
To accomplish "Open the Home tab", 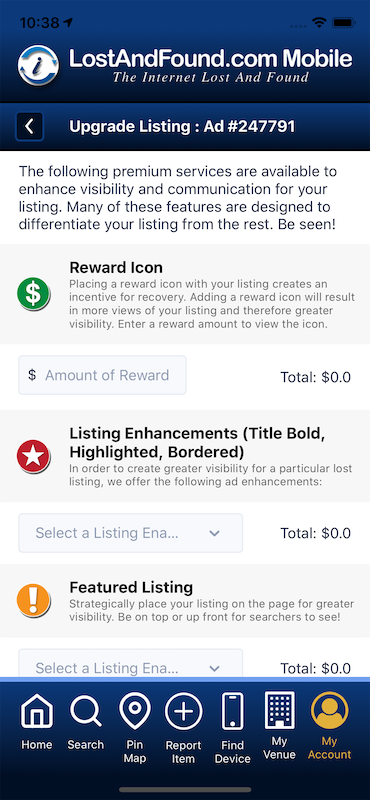I will (37, 722).
